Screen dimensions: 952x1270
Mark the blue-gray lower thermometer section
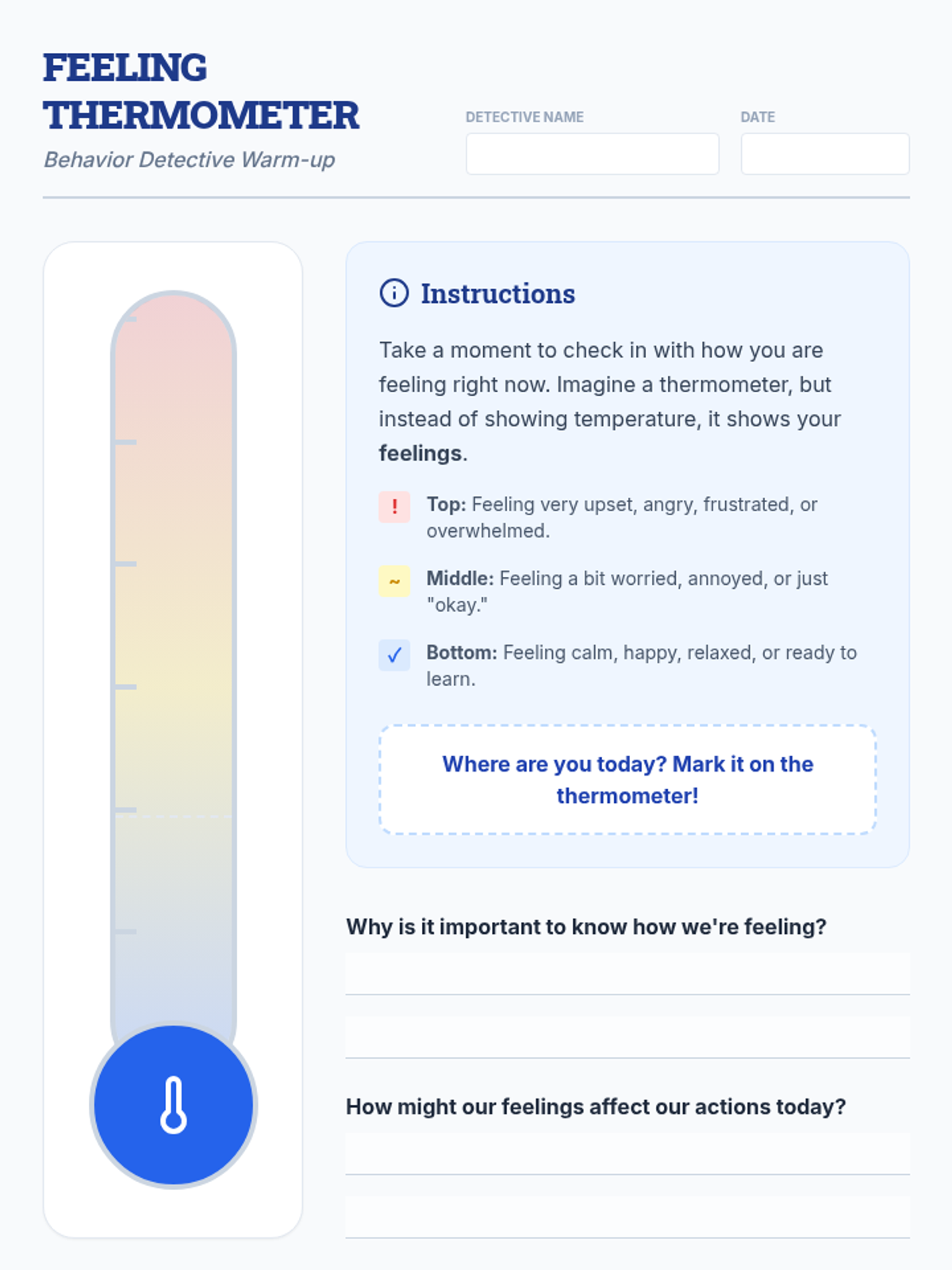pyautogui.click(x=174, y=921)
